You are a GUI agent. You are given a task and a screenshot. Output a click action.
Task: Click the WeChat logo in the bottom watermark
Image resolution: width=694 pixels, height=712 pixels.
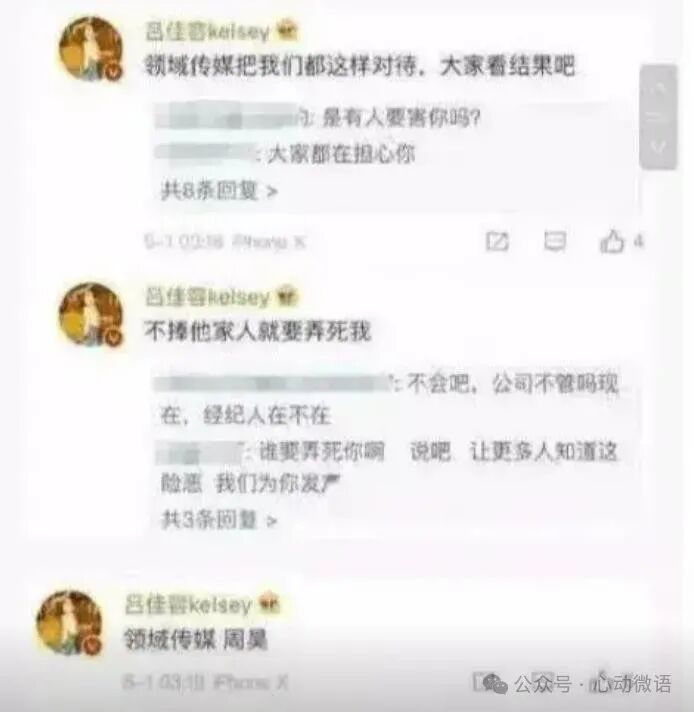494,683
